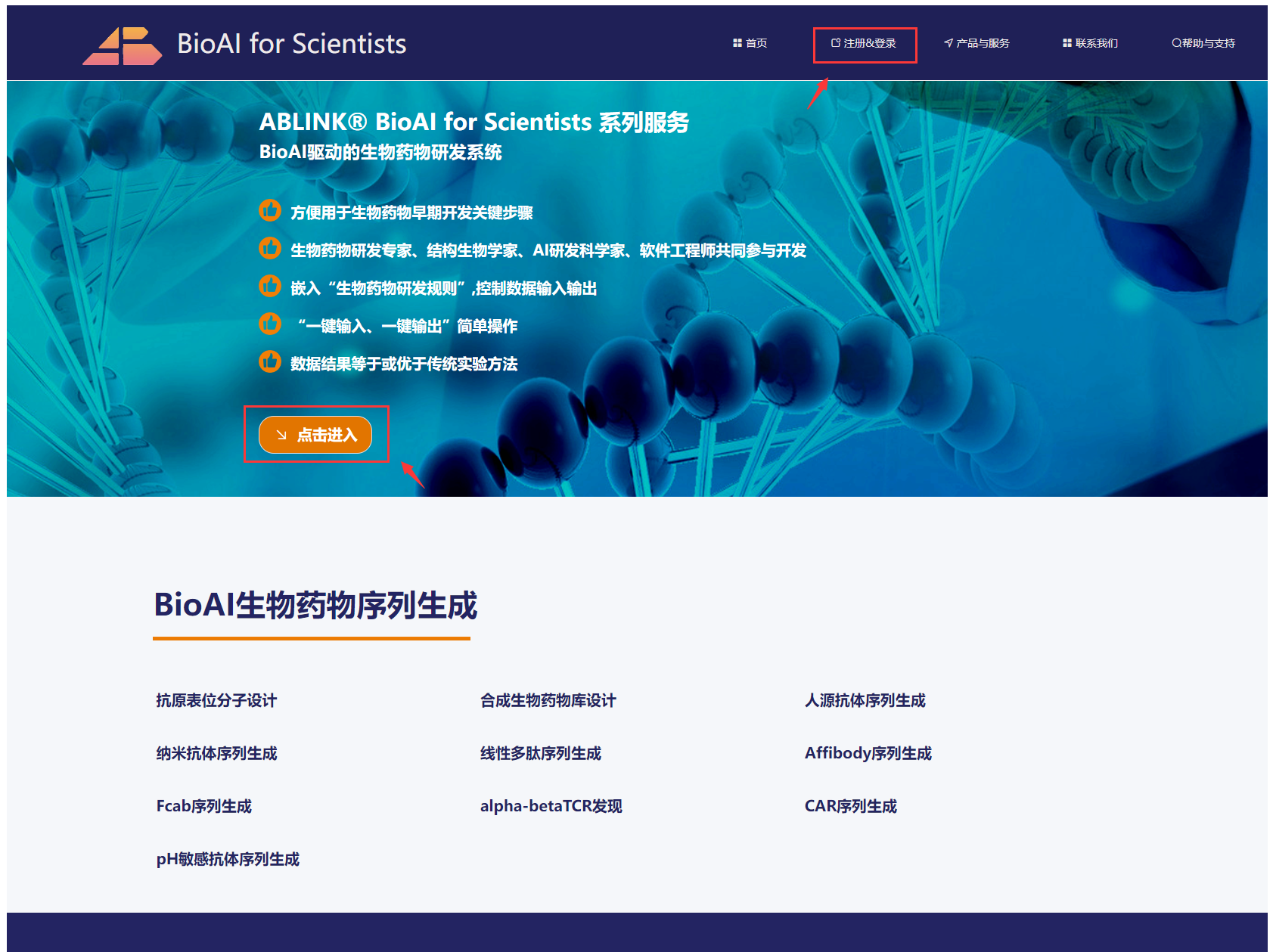Click the BioAI驱动的生物药物研发系统 subtitle
Screen dimensions: 1273x952
click(x=380, y=152)
